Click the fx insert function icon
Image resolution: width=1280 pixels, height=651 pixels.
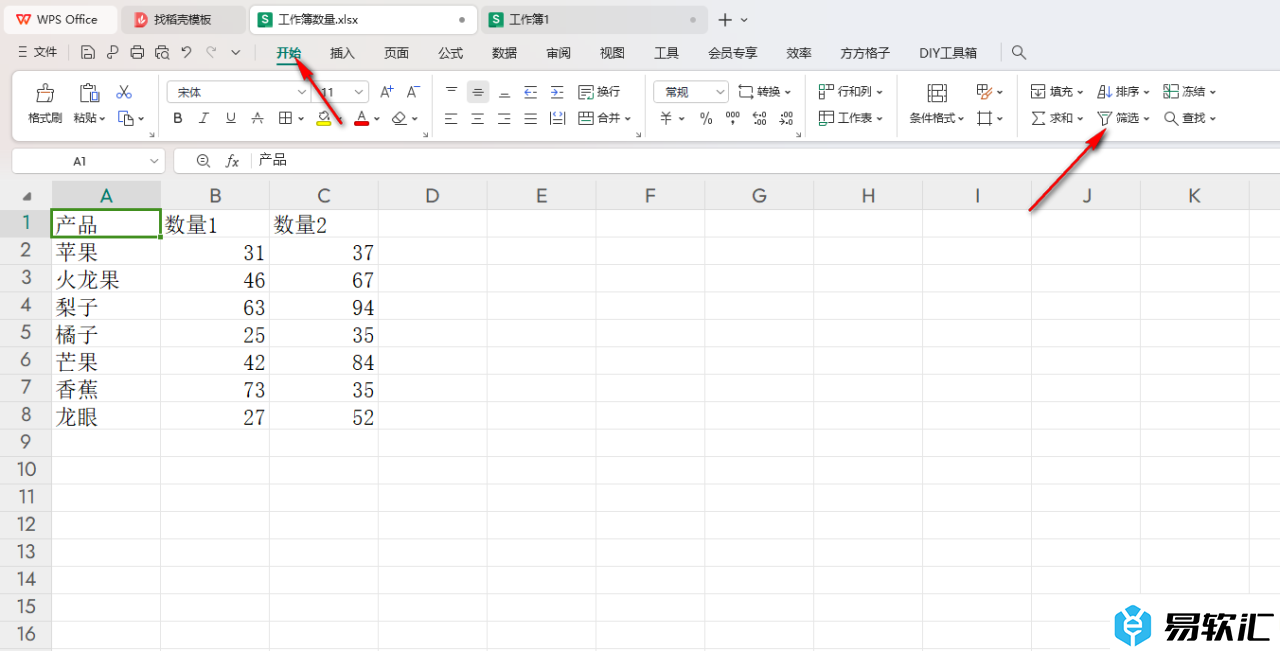tap(232, 160)
